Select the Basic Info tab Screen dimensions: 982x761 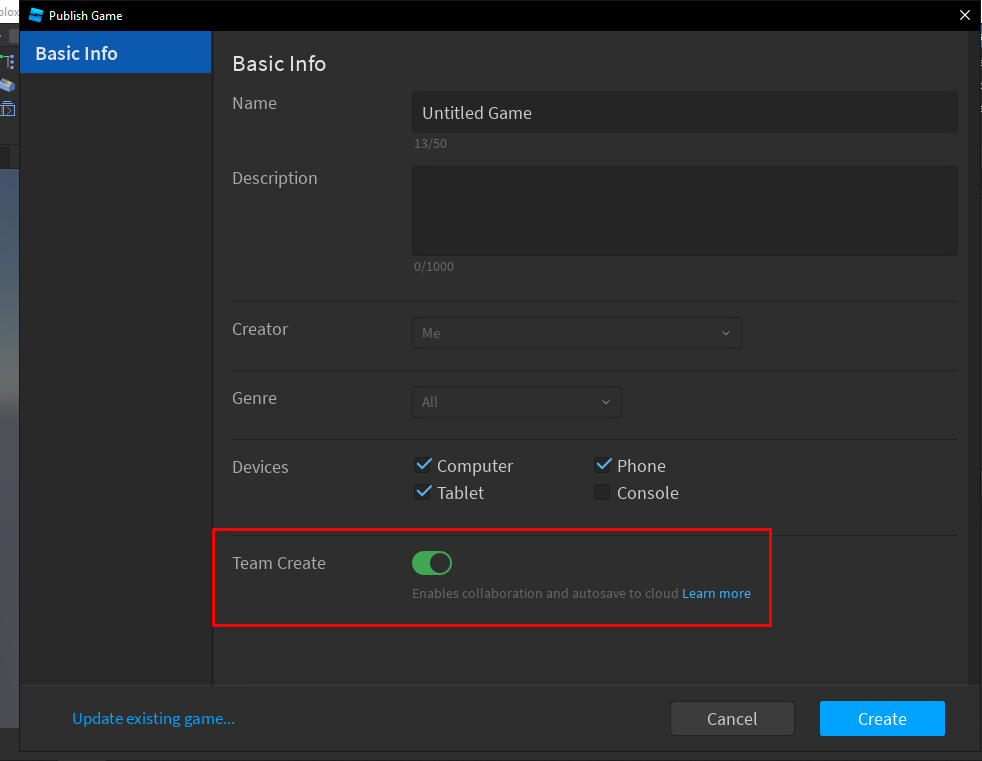click(116, 53)
